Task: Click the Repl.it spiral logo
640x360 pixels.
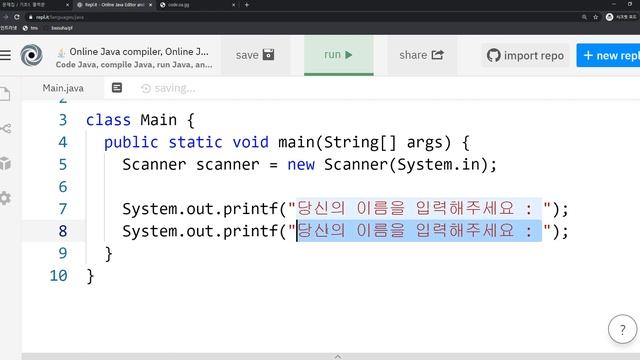Action: (31, 55)
